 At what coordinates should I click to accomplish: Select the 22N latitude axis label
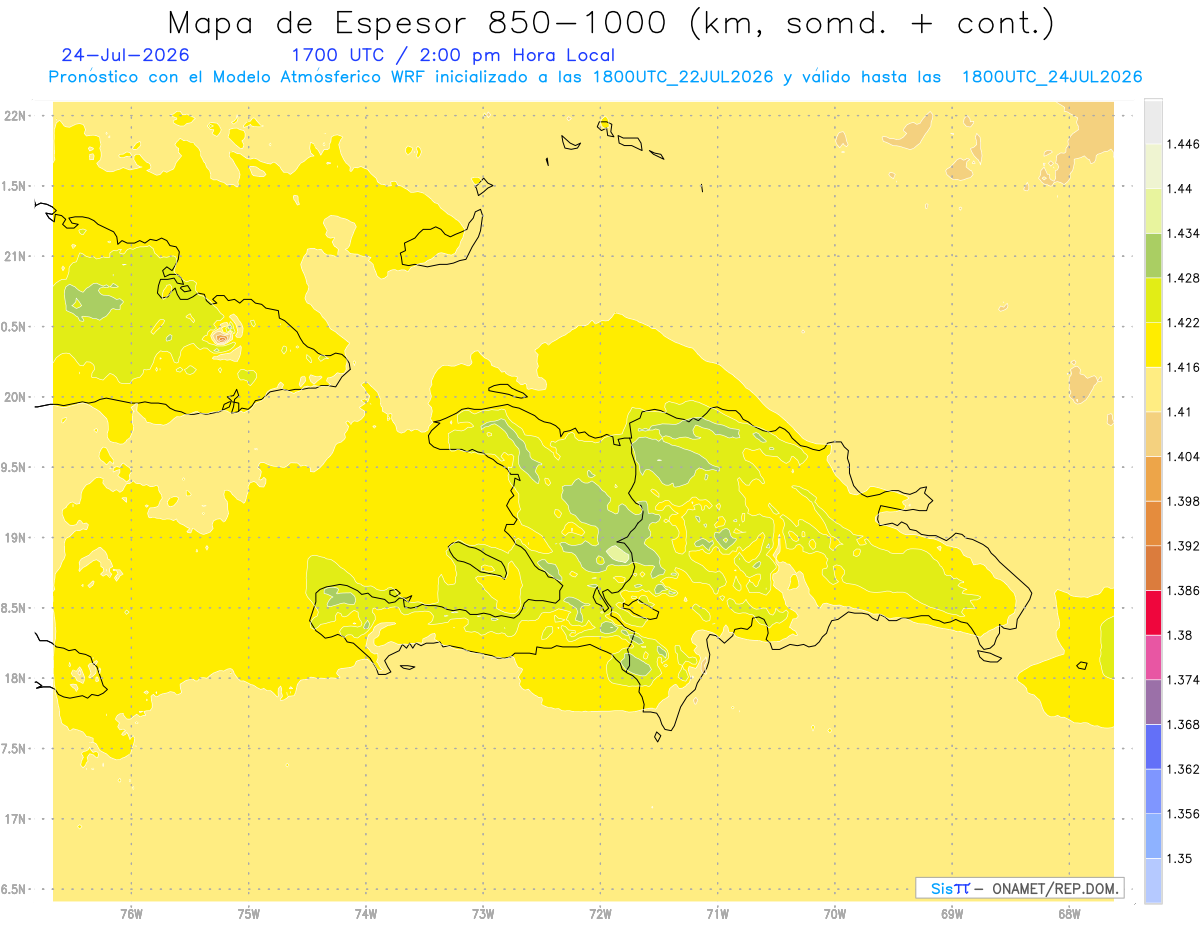click(x=15, y=115)
